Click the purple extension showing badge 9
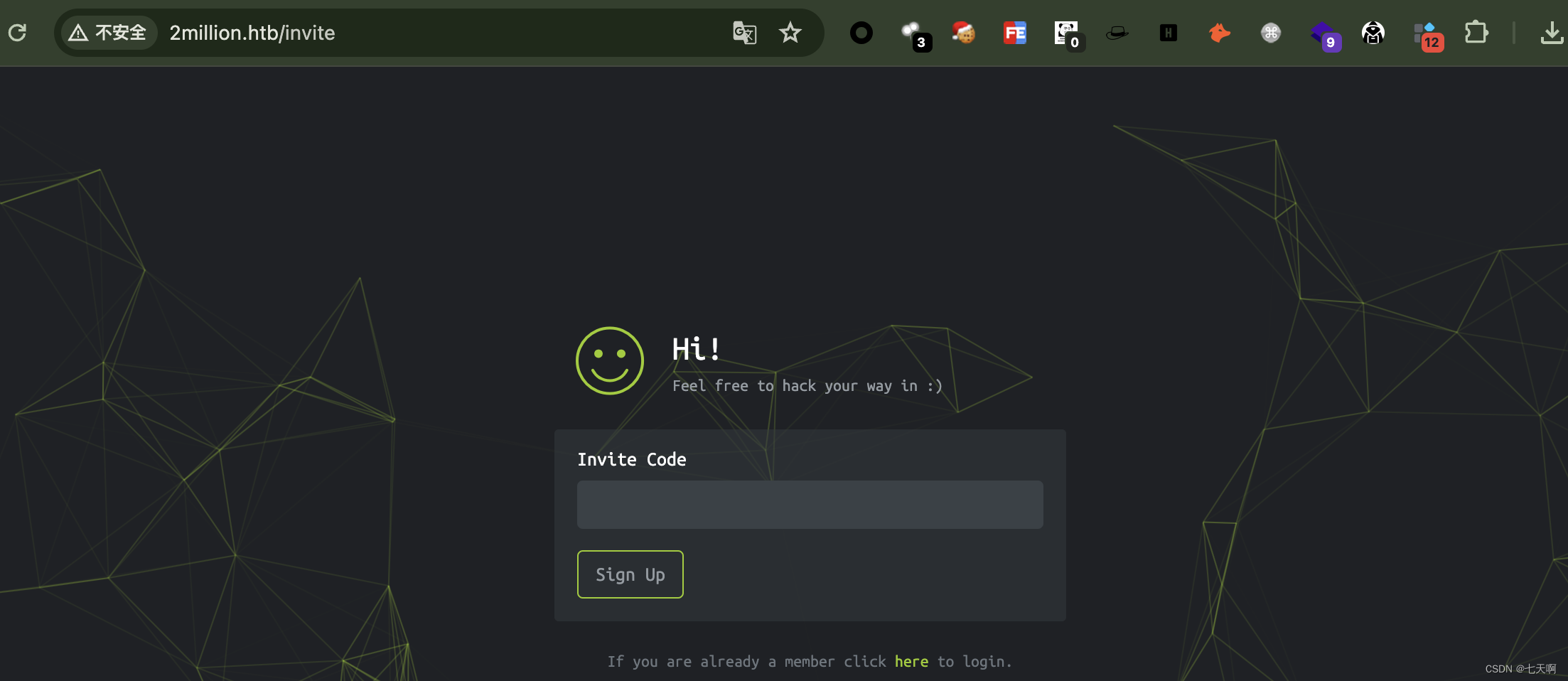The image size is (1568, 681). 1323,32
